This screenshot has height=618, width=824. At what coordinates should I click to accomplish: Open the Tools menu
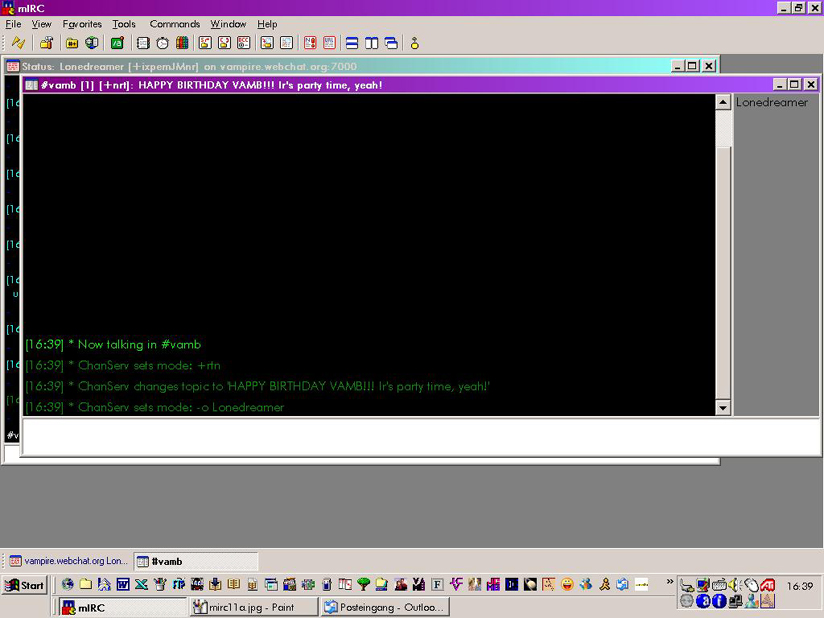pos(124,24)
